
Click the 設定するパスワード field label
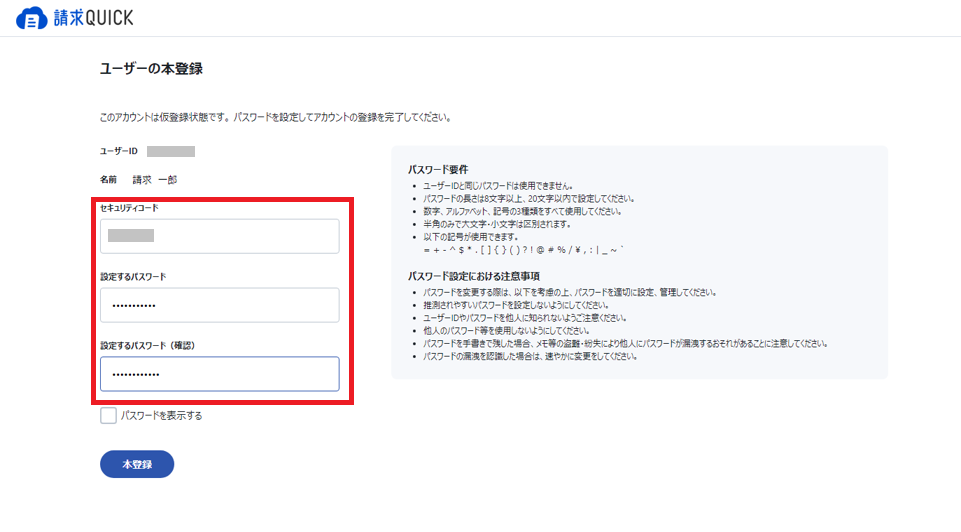pyautogui.click(x=133, y=276)
